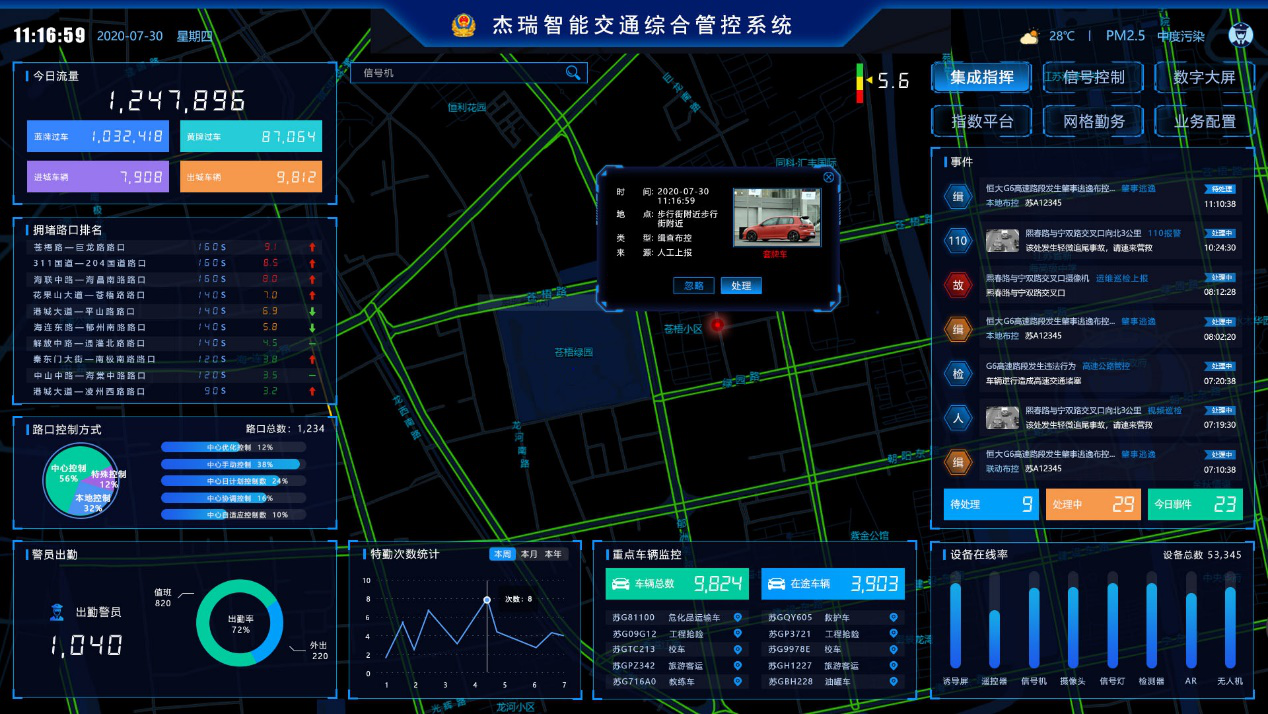Select the 蓝牌过车 1,032,418 tile
This screenshot has width=1268, height=714.
point(97,136)
